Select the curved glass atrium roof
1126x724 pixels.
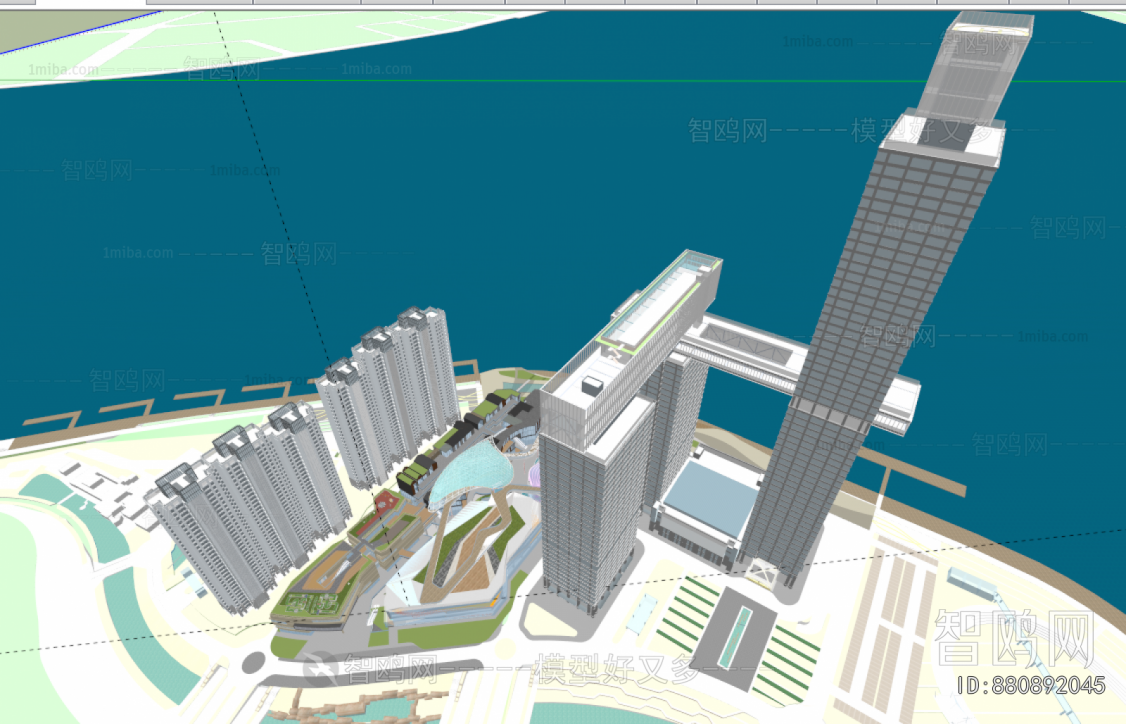[470, 473]
